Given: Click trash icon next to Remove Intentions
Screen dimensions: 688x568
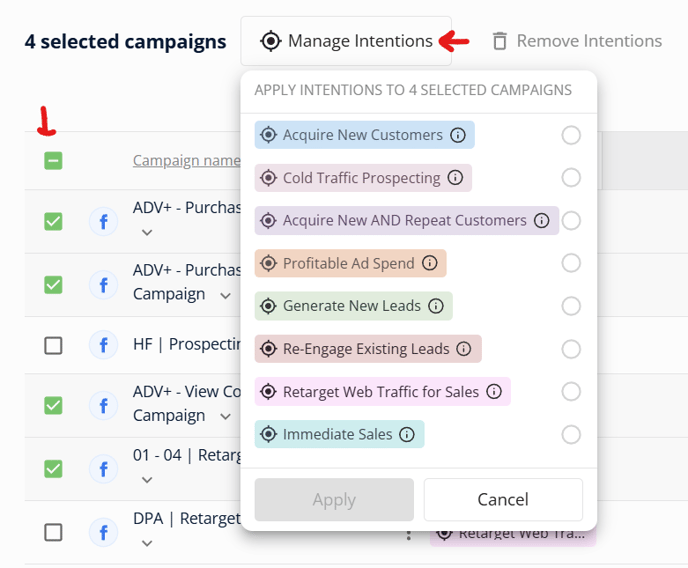Looking at the screenshot, I should (x=500, y=41).
